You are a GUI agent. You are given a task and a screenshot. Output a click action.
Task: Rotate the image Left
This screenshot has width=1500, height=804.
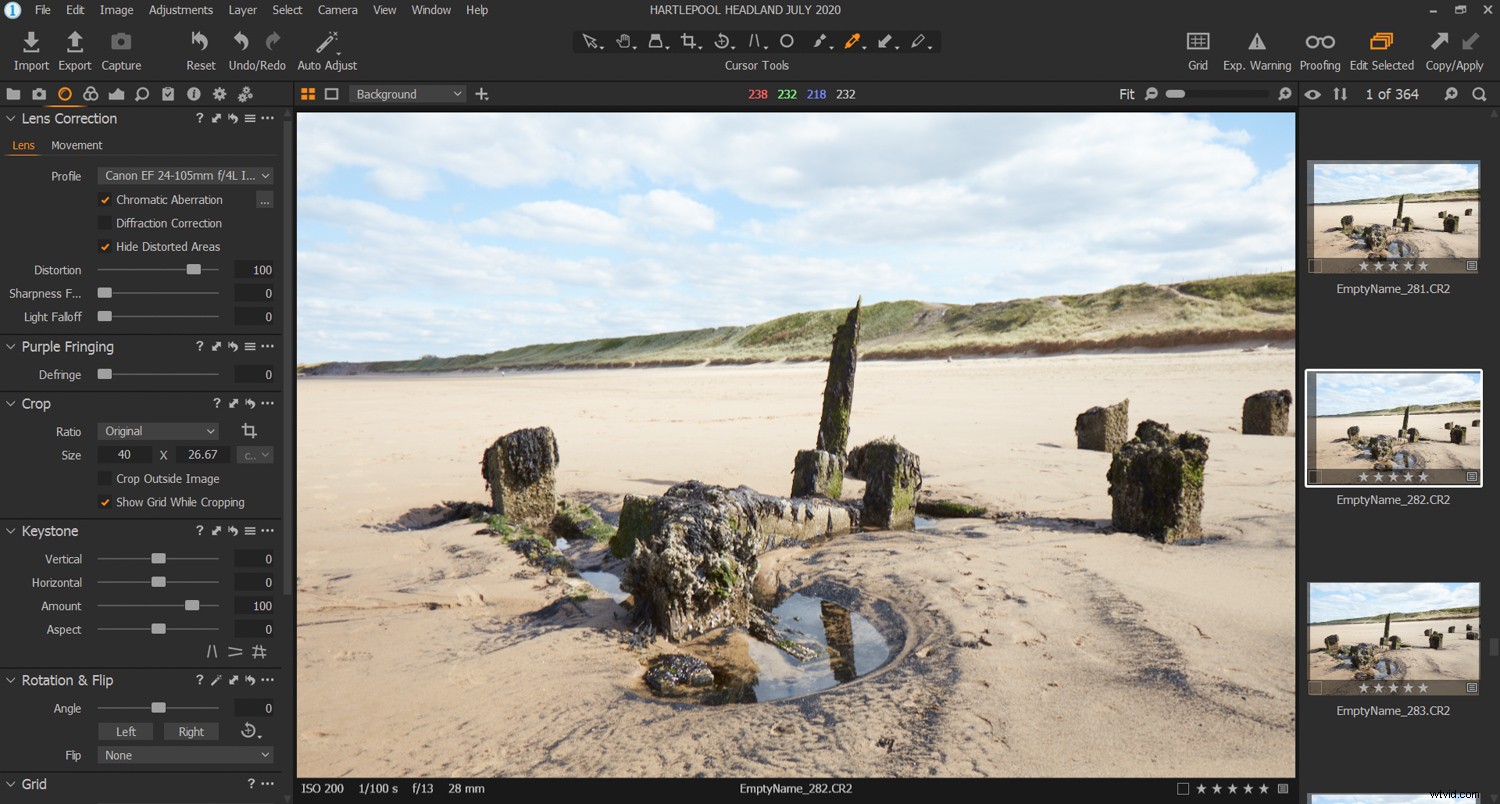tap(125, 731)
